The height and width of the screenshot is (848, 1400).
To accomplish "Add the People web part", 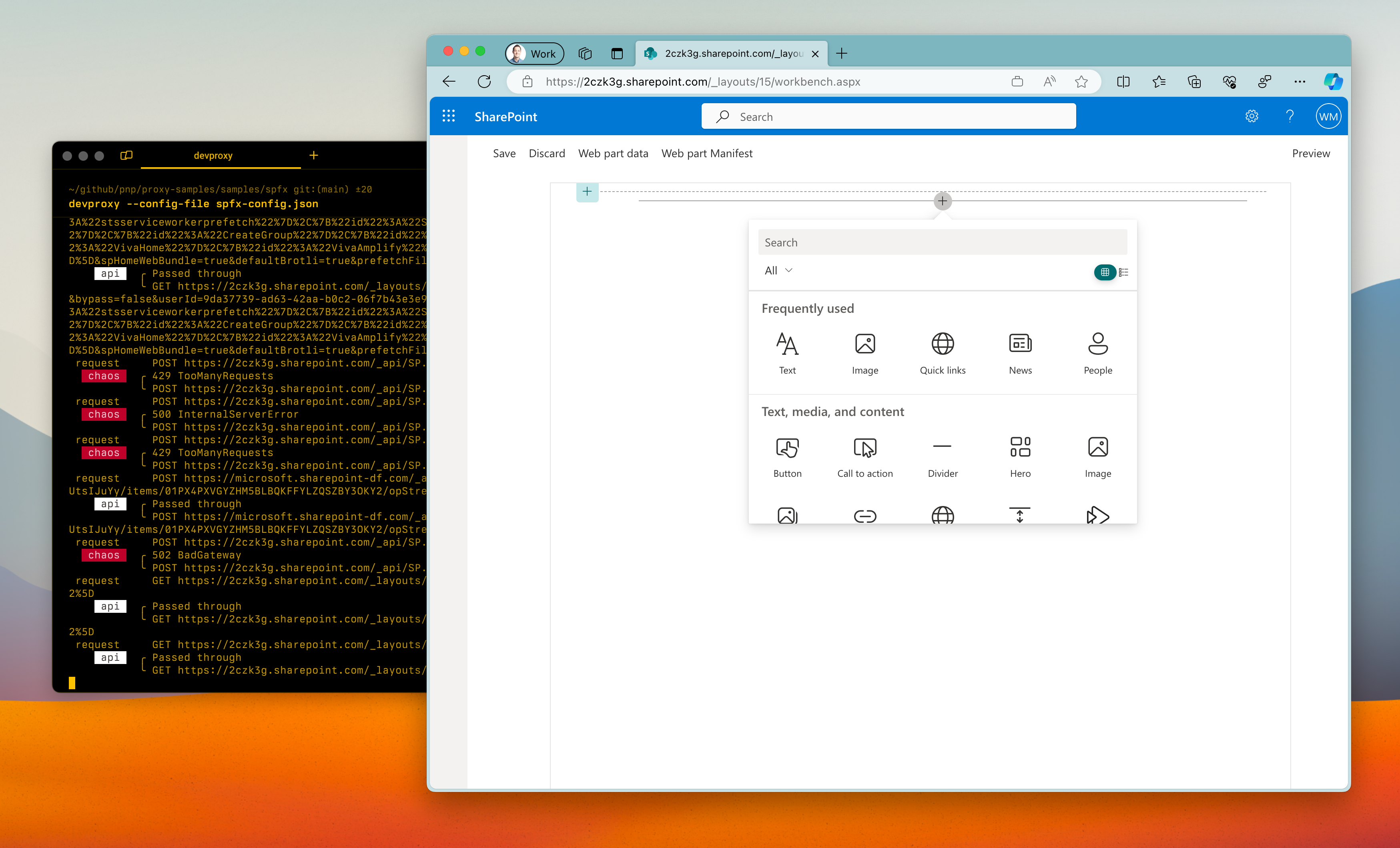I will (x=1097, y=352).
